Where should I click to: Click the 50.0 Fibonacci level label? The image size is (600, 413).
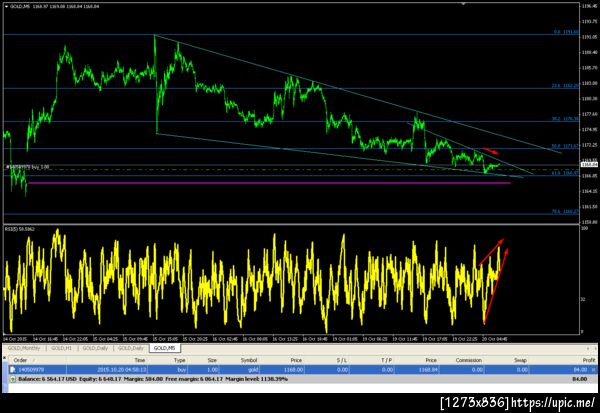click(565, 146)
